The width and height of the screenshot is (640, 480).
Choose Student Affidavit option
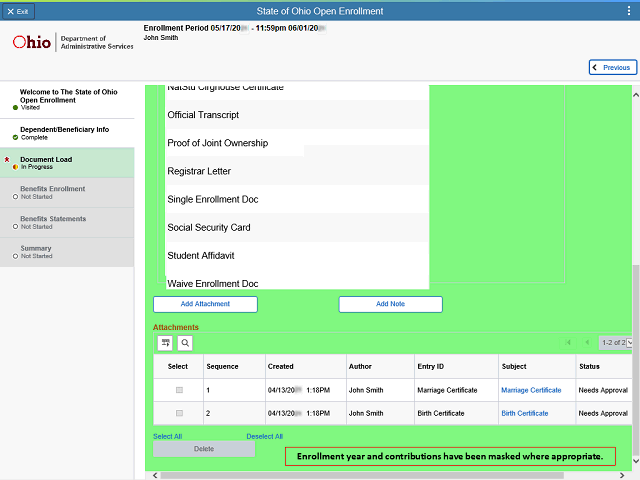coord(297,256)
